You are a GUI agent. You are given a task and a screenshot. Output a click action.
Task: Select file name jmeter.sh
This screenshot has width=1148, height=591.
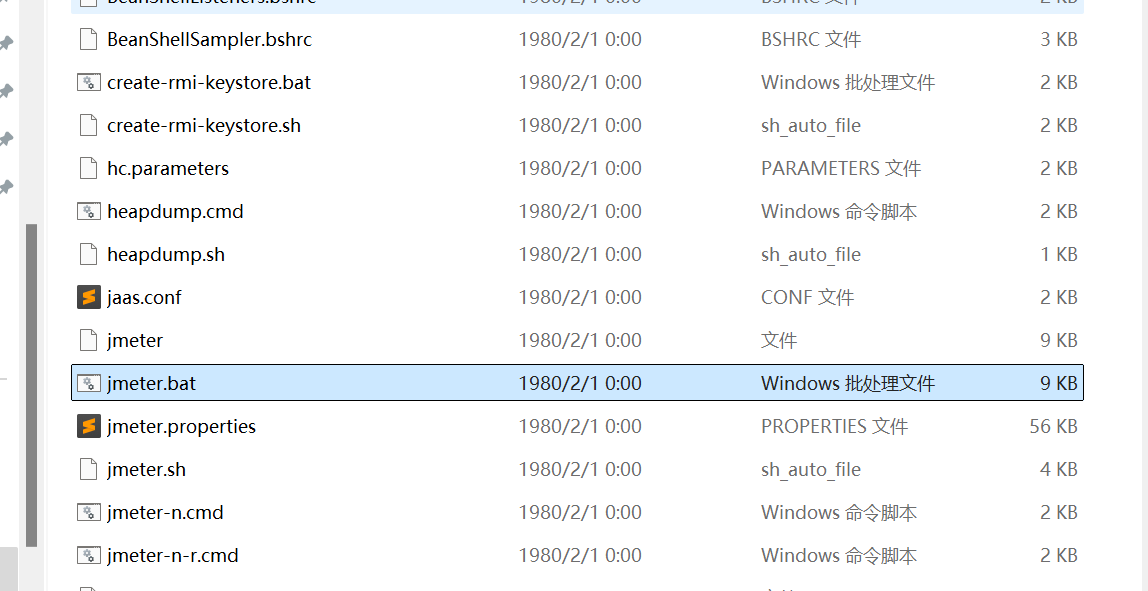pos(146,469)
